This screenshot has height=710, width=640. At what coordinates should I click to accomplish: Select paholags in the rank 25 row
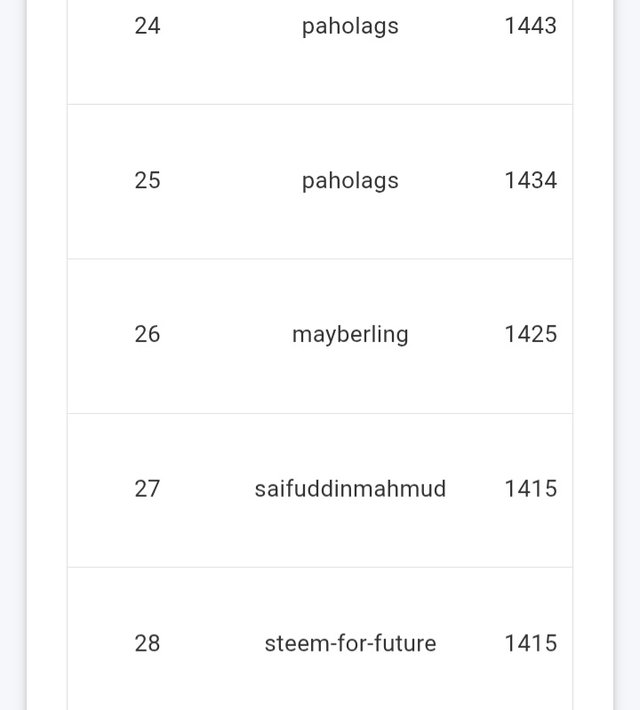coord(350,181)
